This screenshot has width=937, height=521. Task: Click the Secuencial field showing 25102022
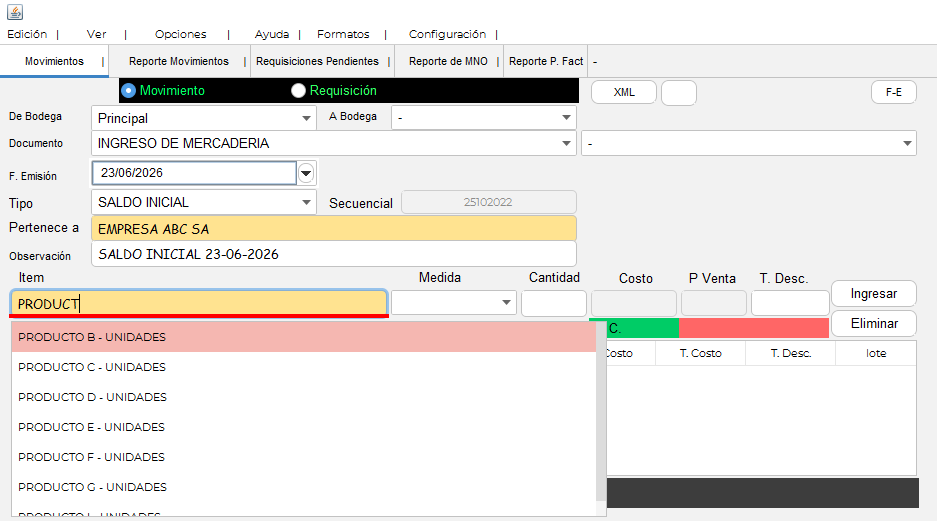(x=488, y=202)
